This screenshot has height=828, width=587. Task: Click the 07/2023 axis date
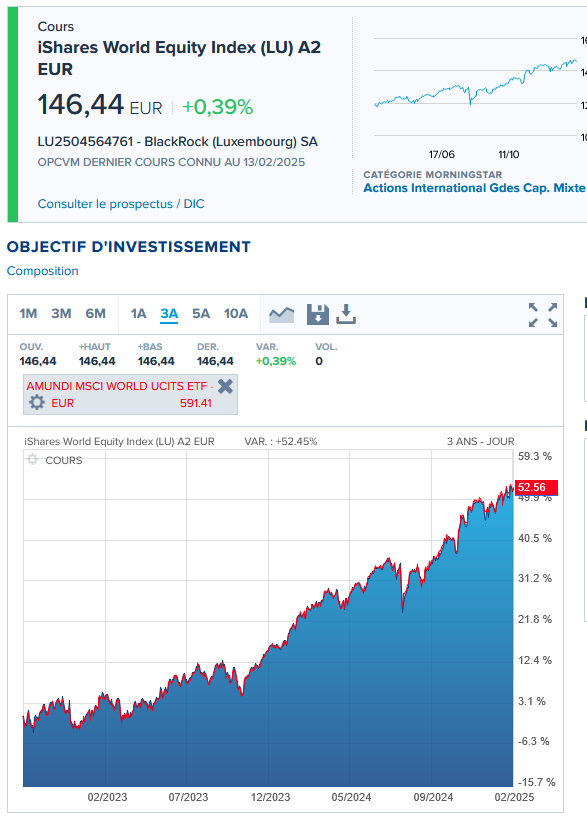coord(188,797)
